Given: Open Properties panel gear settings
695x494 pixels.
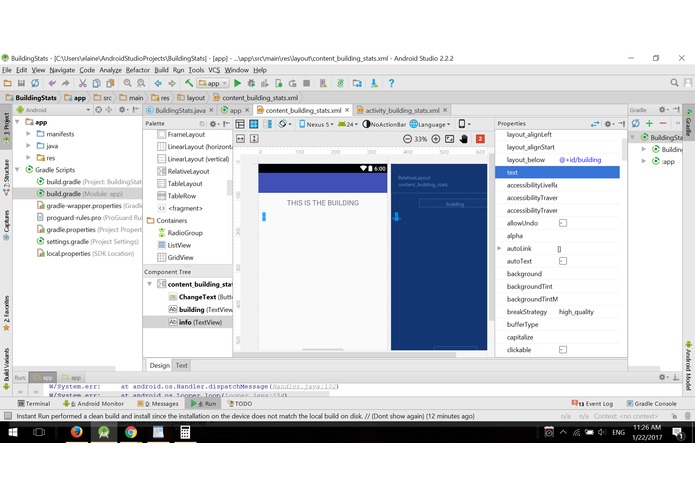Looking at the screenshot, I should coord(609,124).
